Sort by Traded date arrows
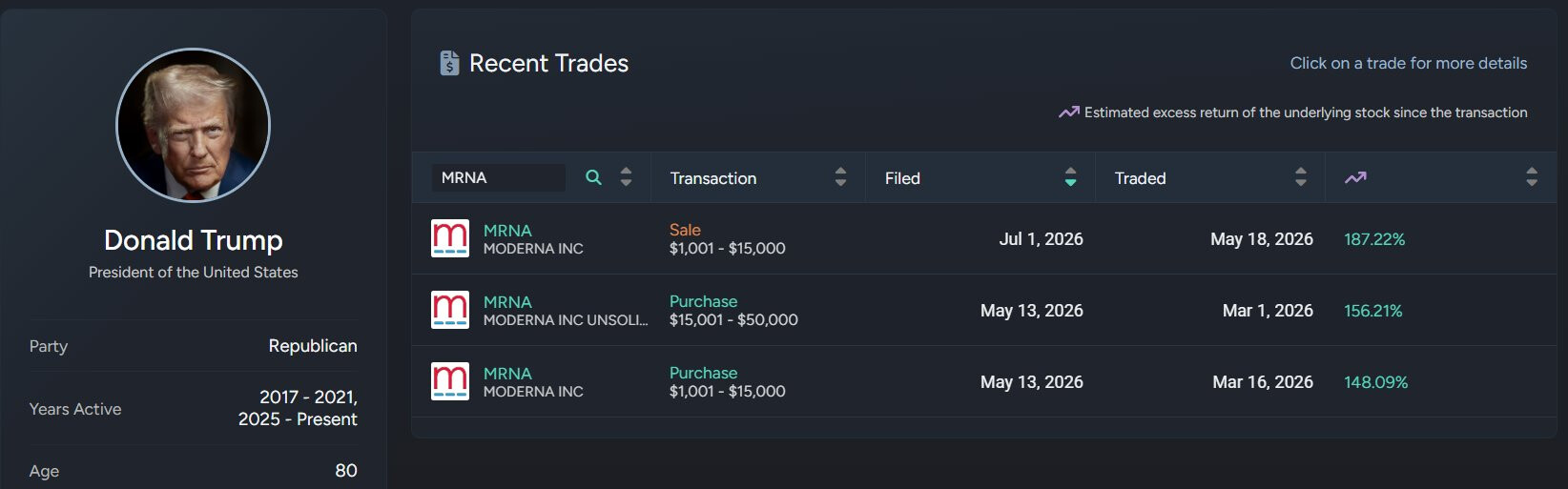This screenshot has width=1568, height=489. 1301,177
